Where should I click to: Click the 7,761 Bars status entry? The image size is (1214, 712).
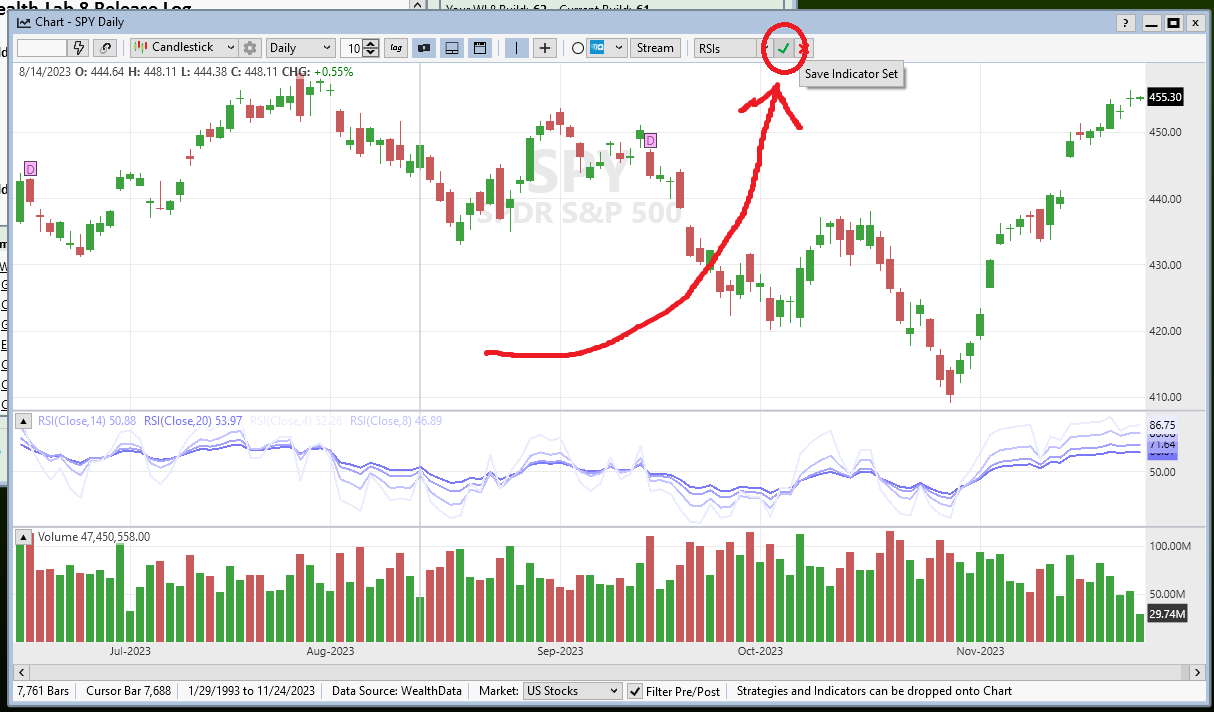coord(45,691)
